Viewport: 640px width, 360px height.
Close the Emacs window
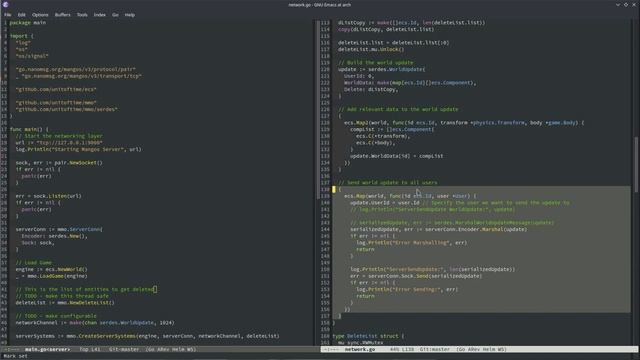tap(634, 4)
